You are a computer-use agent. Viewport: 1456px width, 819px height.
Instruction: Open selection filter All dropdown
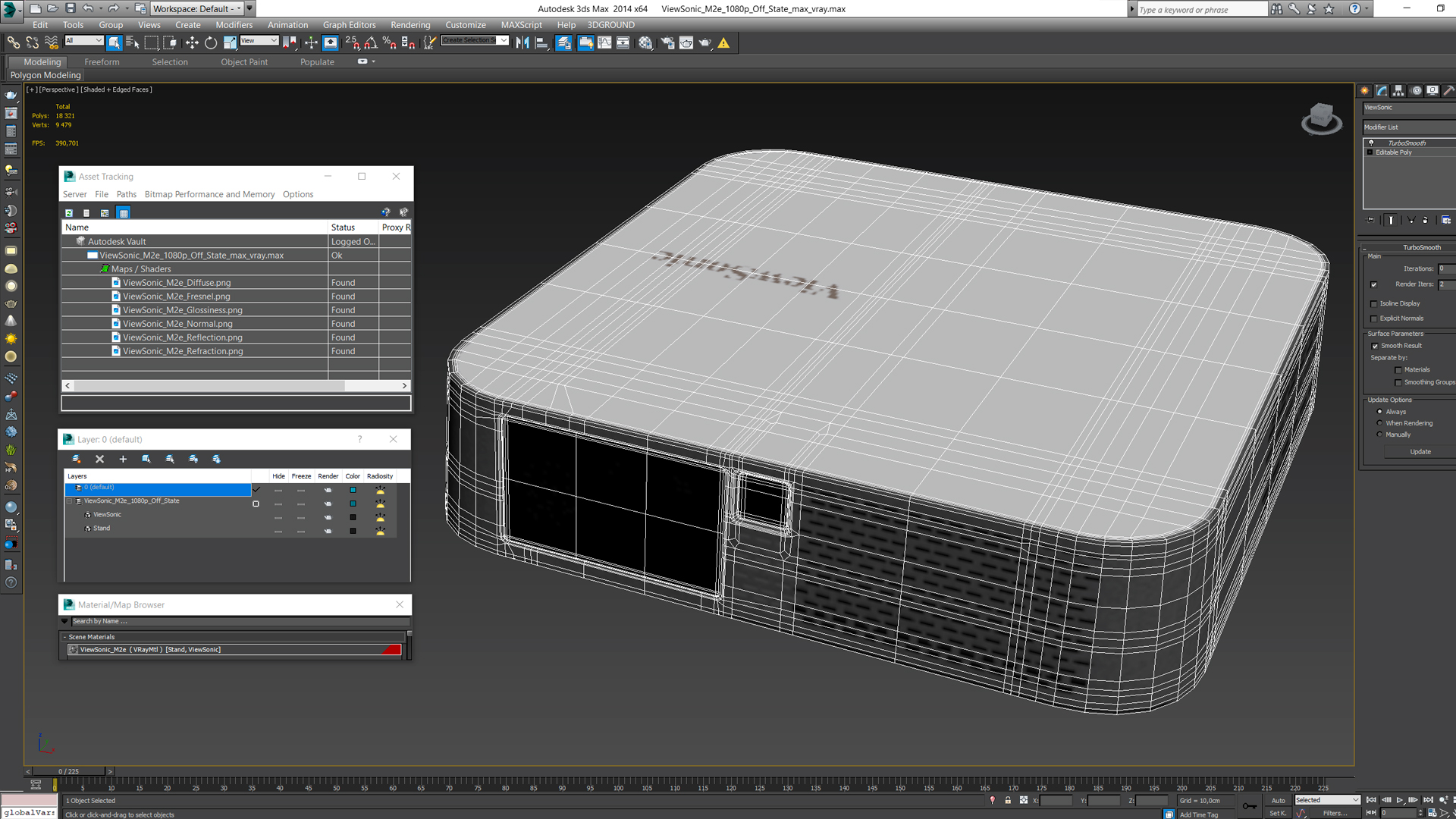click(x=83, y=40)
